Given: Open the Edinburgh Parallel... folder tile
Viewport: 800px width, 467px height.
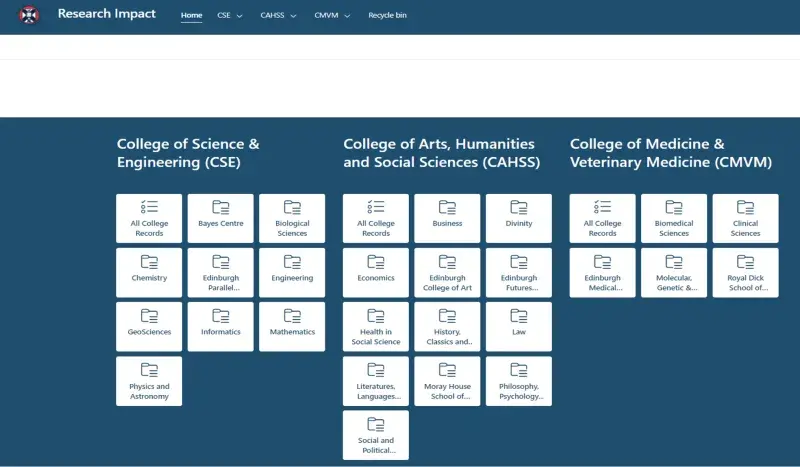Looking at the screenshot, I should 220,273.
